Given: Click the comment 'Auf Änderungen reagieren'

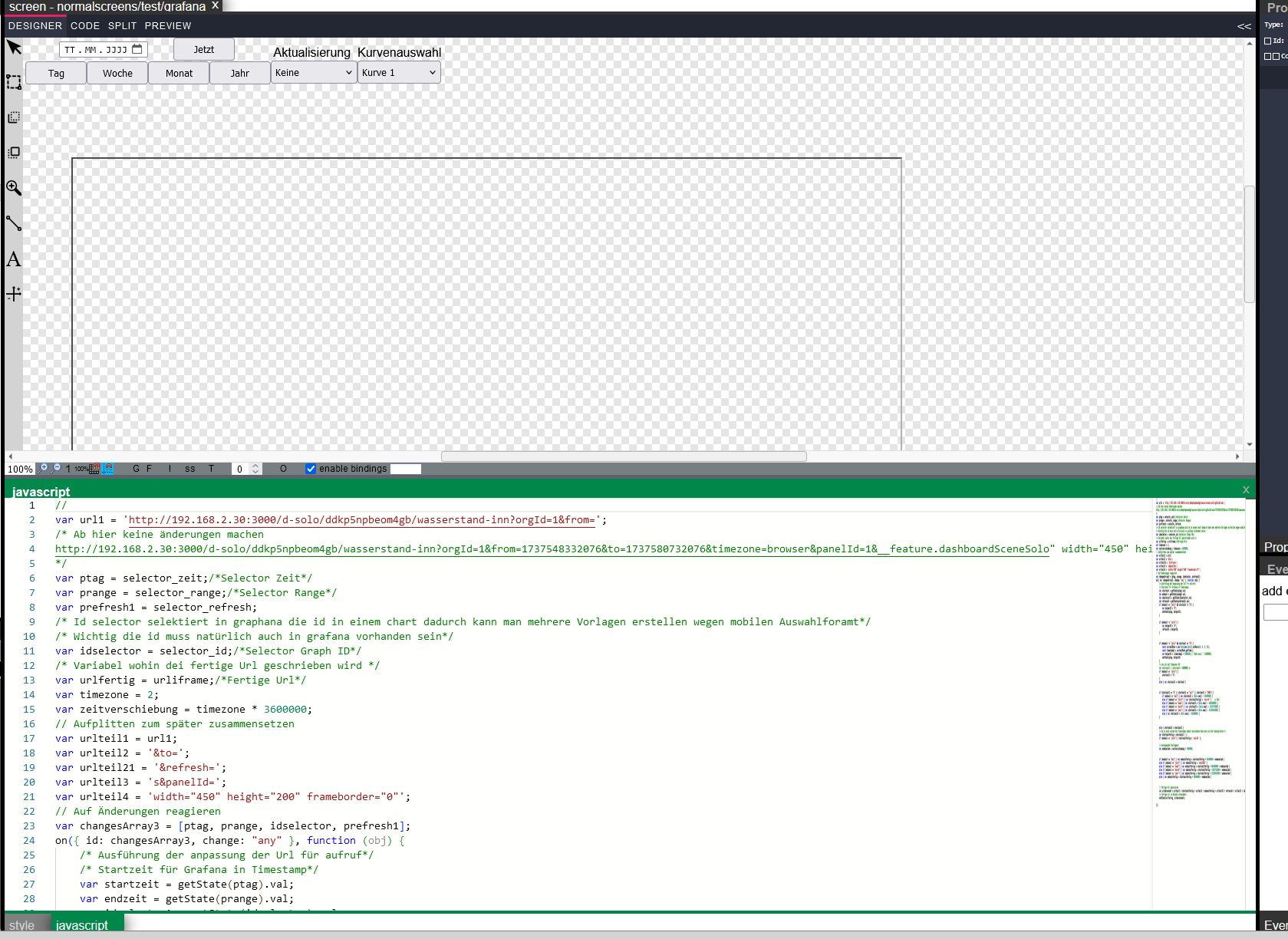Looking at the screenshot, I should click(138, 812).
